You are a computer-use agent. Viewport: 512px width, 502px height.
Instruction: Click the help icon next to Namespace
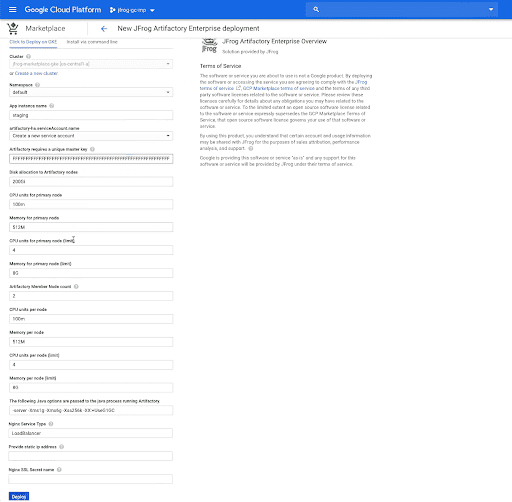[x=37, y=85]
